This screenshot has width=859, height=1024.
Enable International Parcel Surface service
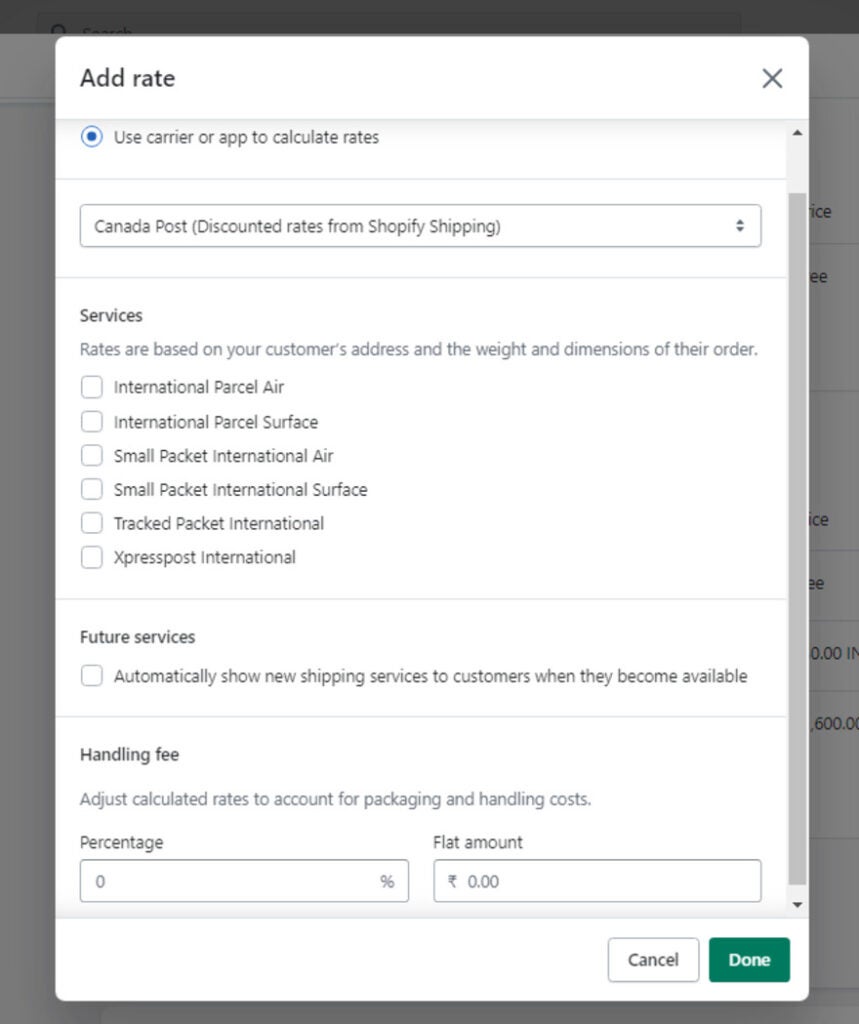[x=91, y=421]
